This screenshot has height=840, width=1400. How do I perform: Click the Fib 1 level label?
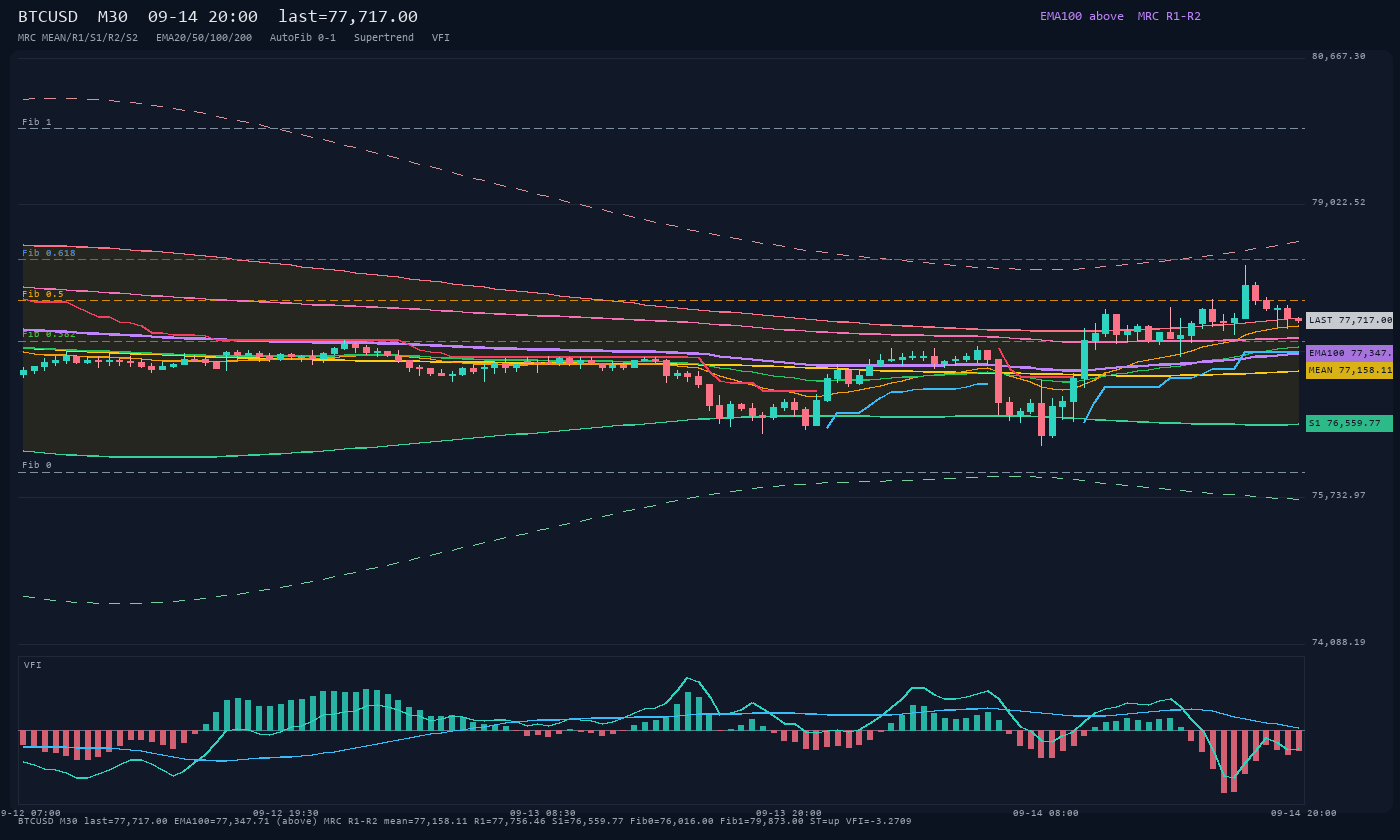[x=37, y=122]
